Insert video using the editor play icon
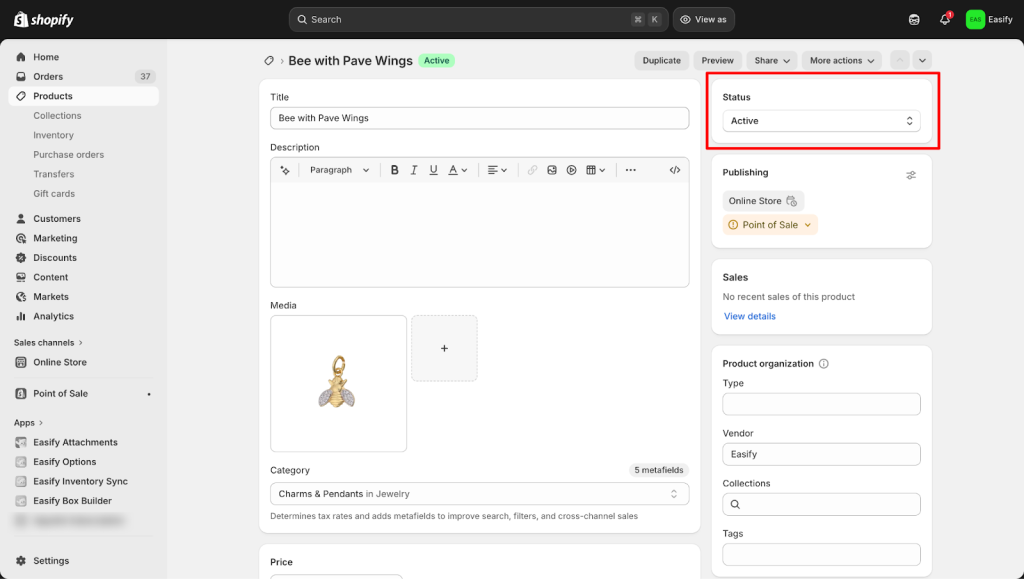 571,170
